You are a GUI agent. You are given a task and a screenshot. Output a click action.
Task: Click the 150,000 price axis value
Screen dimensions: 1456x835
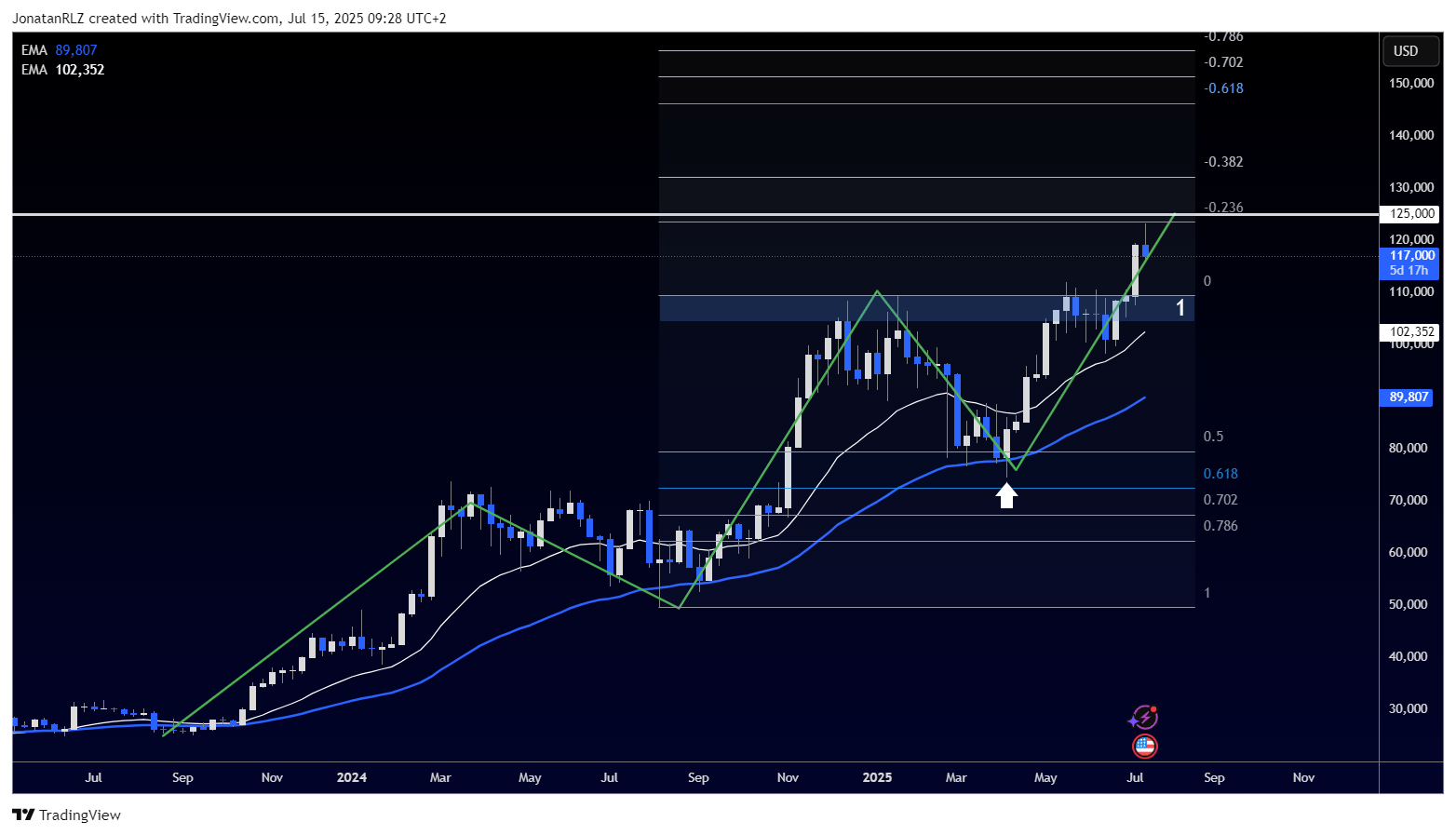1411,83
